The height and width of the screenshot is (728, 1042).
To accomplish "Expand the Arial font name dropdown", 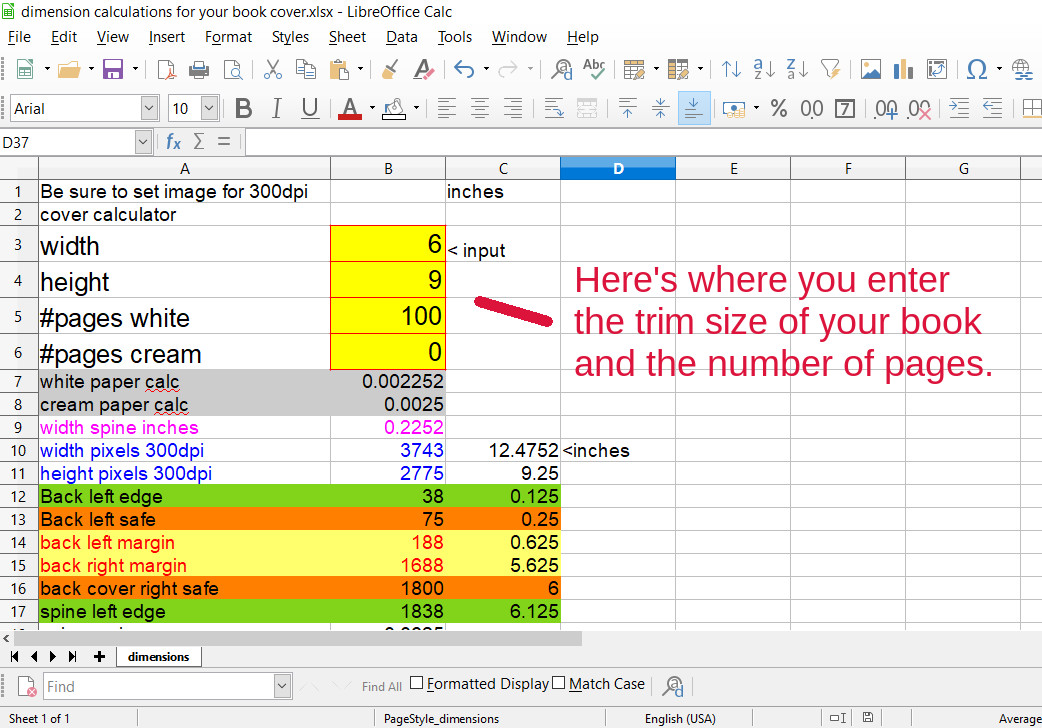I will (149, 108).
